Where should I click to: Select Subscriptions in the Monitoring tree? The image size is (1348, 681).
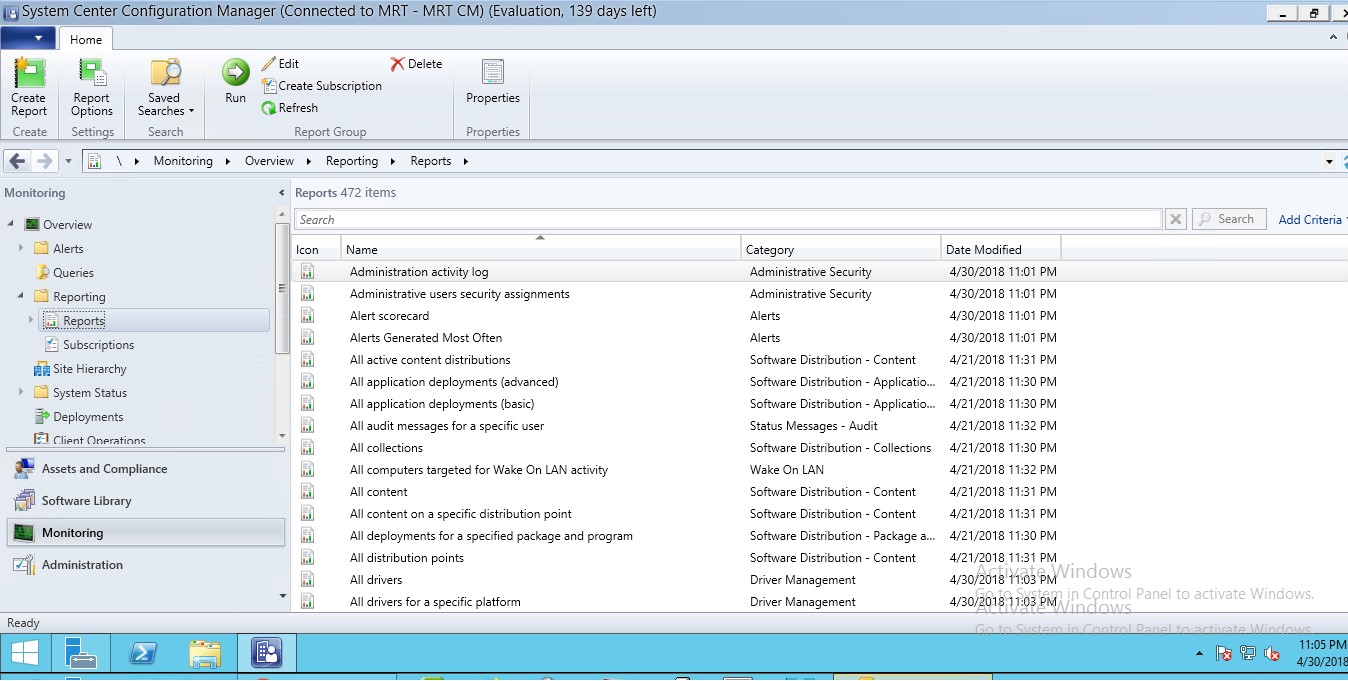click(x=98, y=345)
